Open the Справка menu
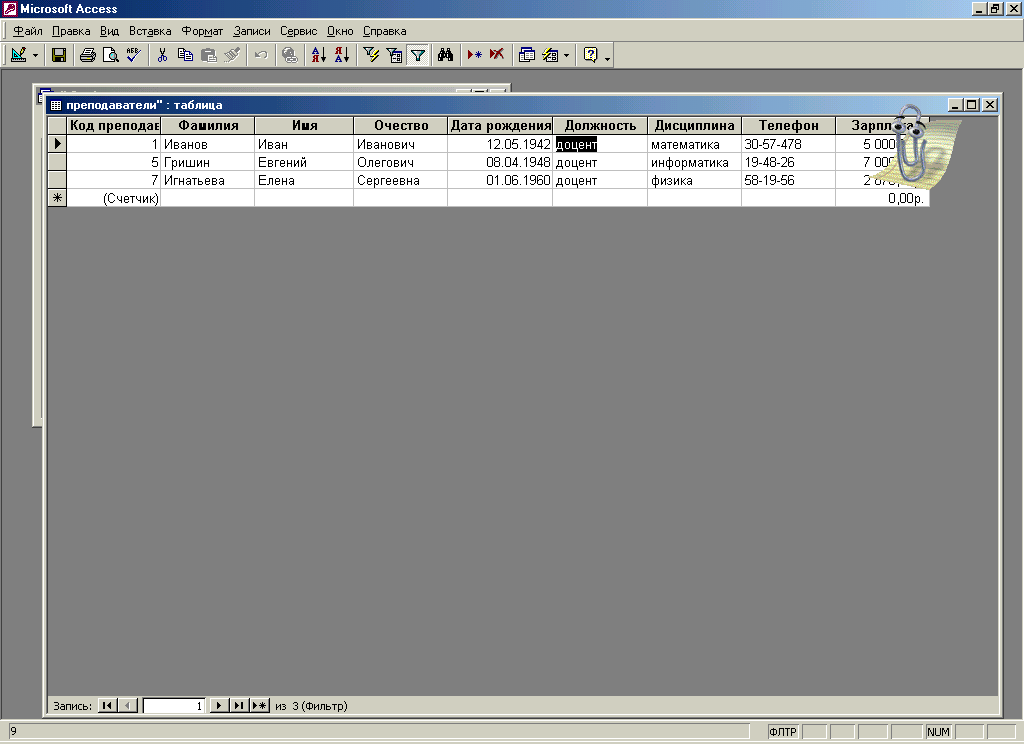 [385, 31]
